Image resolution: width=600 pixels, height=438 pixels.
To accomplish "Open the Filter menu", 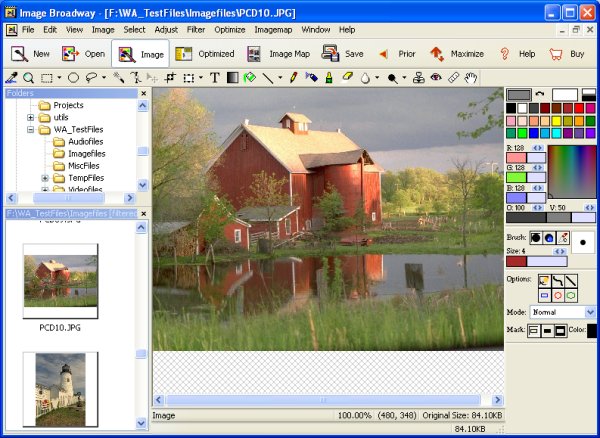I will click(x=196, y=30).
